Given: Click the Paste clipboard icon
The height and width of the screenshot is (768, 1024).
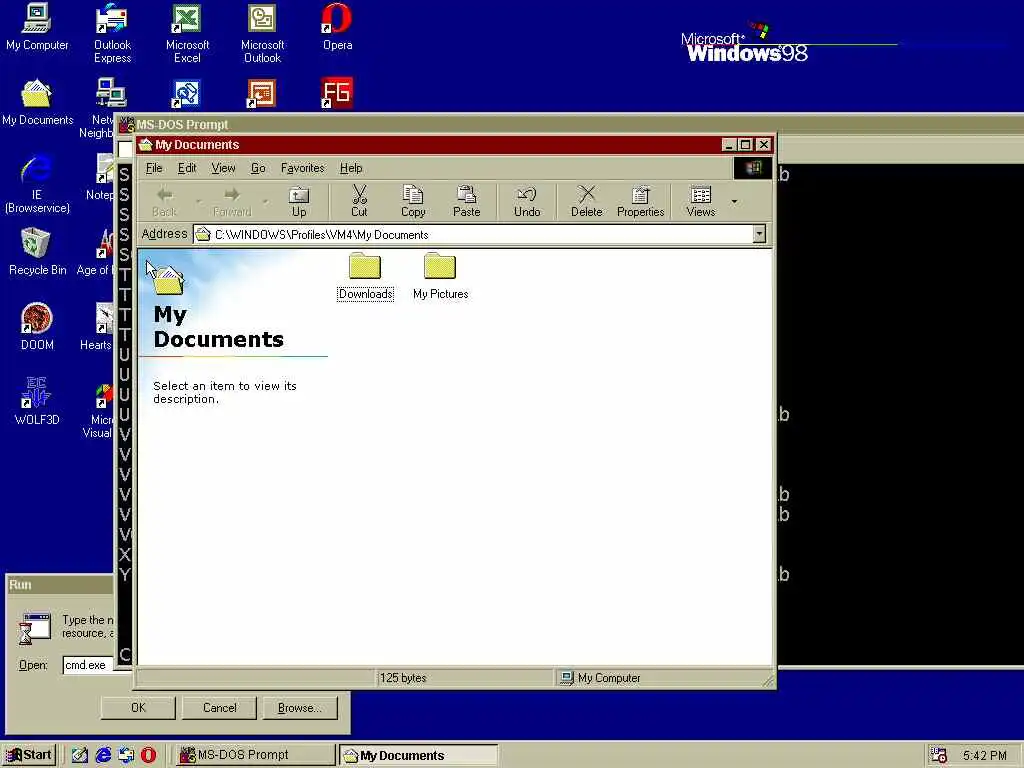Looking at the screenshot, I should pyautogui.click(x=466, y=201).
